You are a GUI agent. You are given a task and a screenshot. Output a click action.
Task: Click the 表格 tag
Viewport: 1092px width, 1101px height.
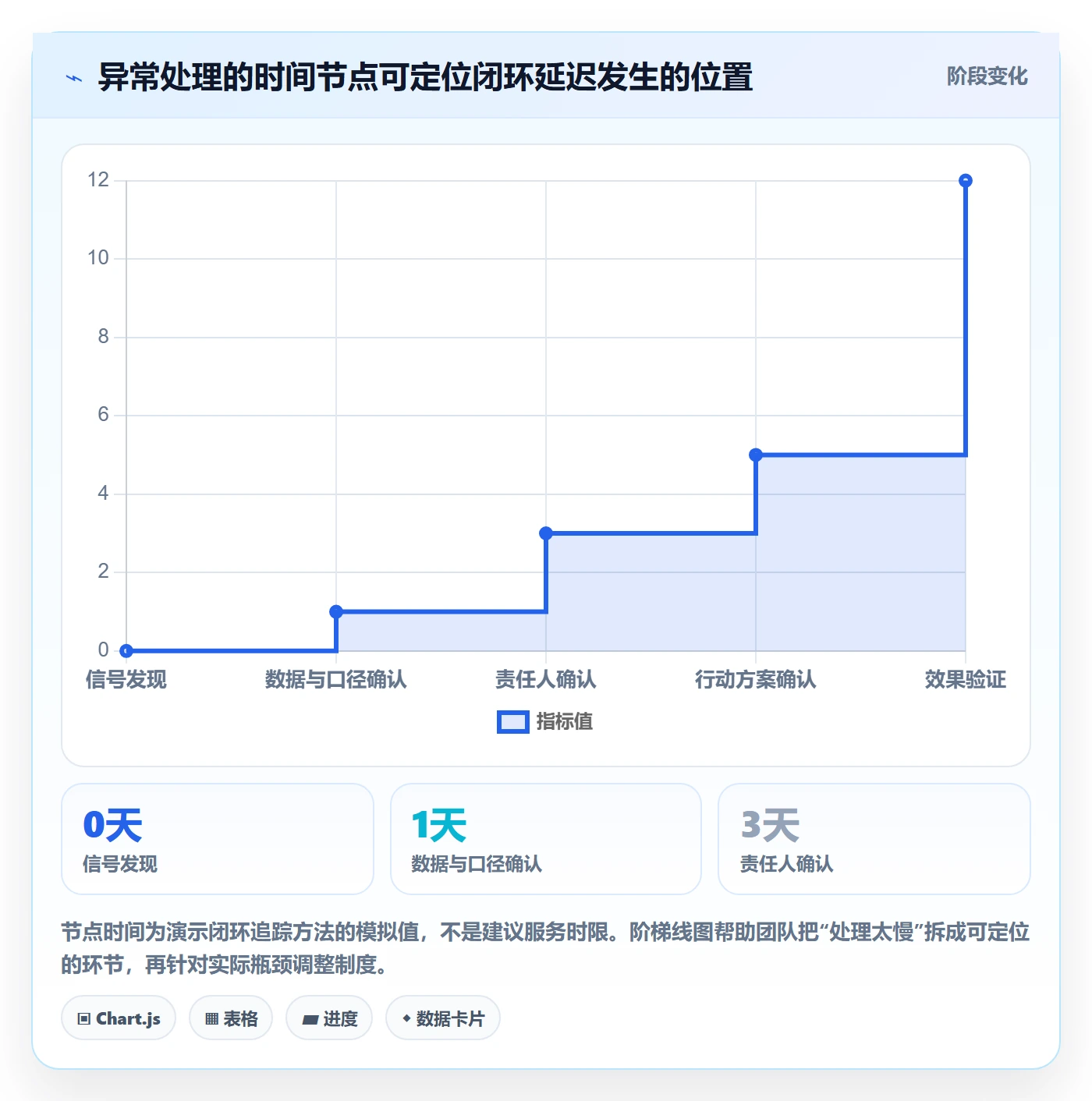(231, 1018)
